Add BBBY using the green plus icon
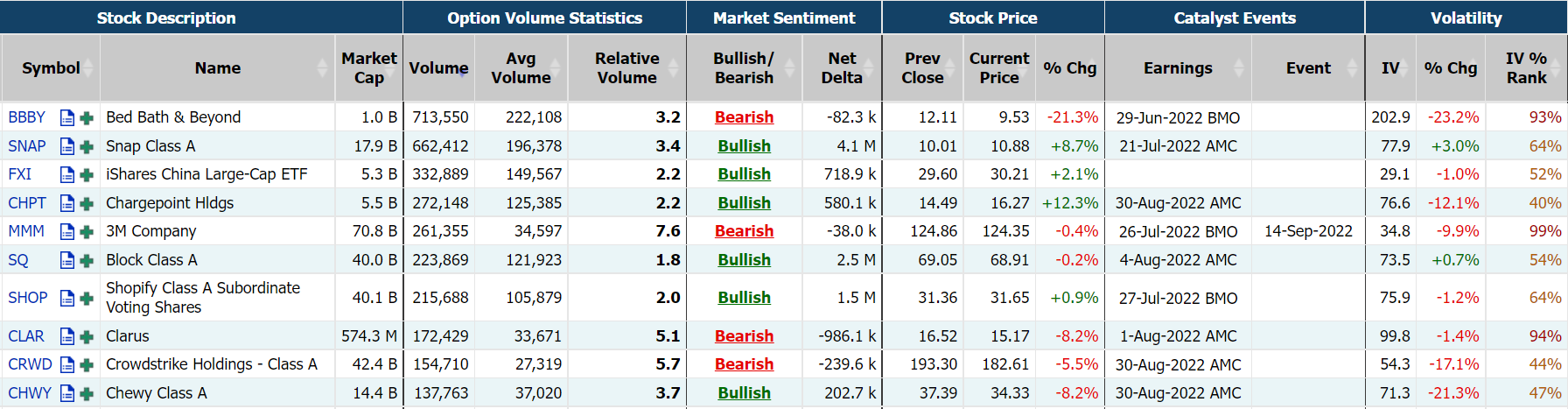 point(87,117)
